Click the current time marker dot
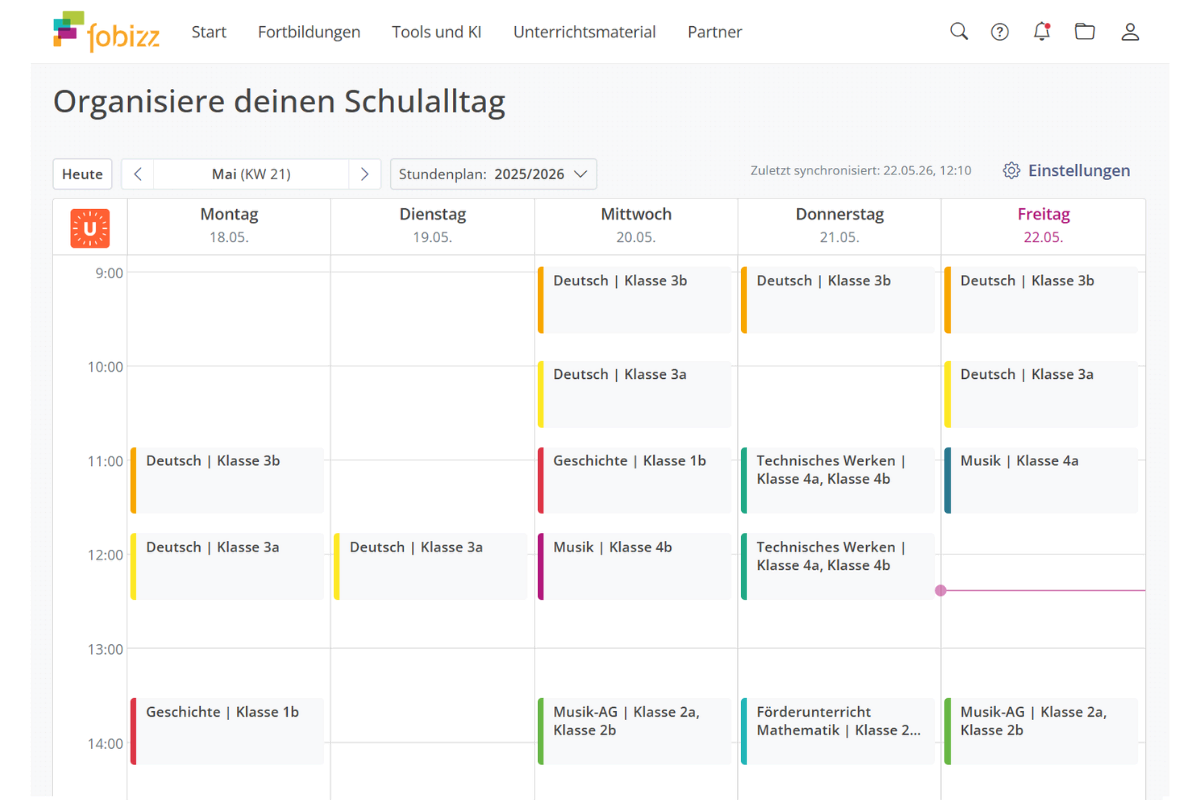This screenshot has height=800, width=1200. point(941,590)
